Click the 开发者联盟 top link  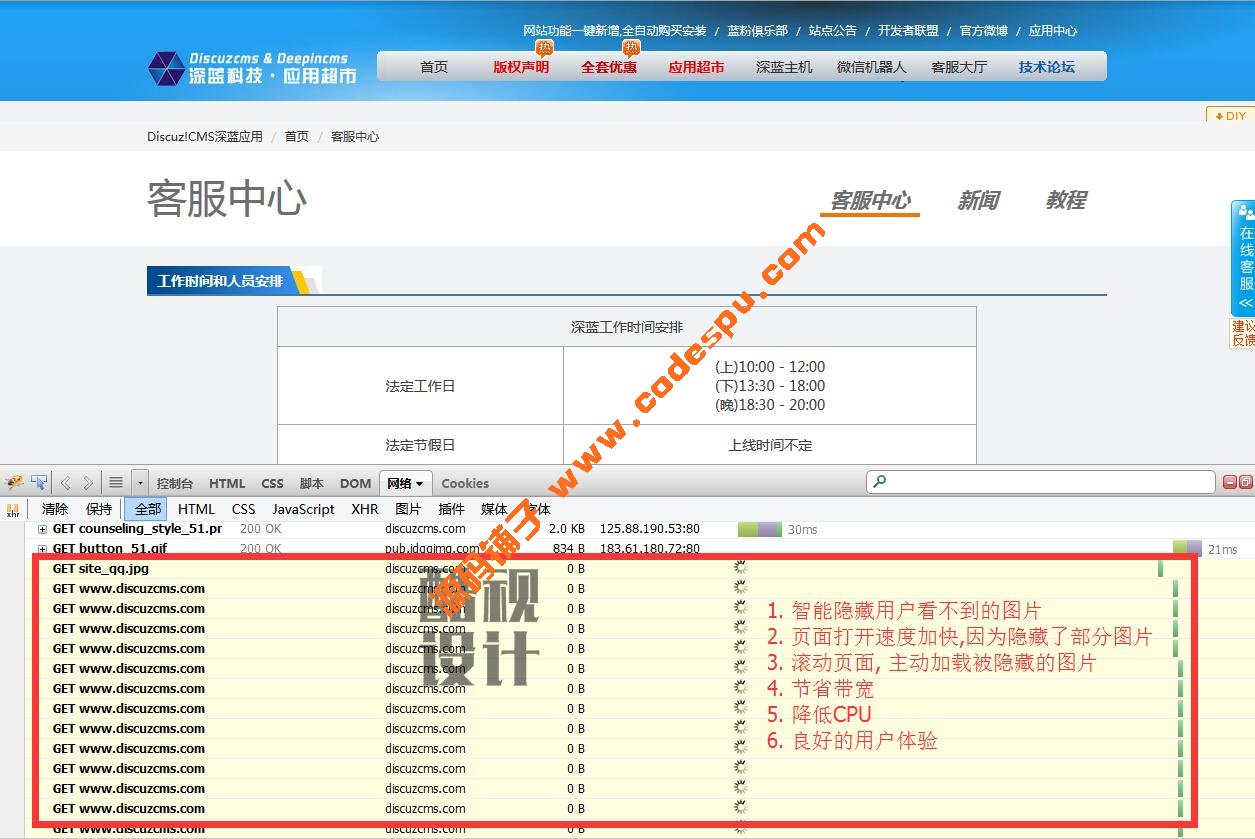click(908, 31)
